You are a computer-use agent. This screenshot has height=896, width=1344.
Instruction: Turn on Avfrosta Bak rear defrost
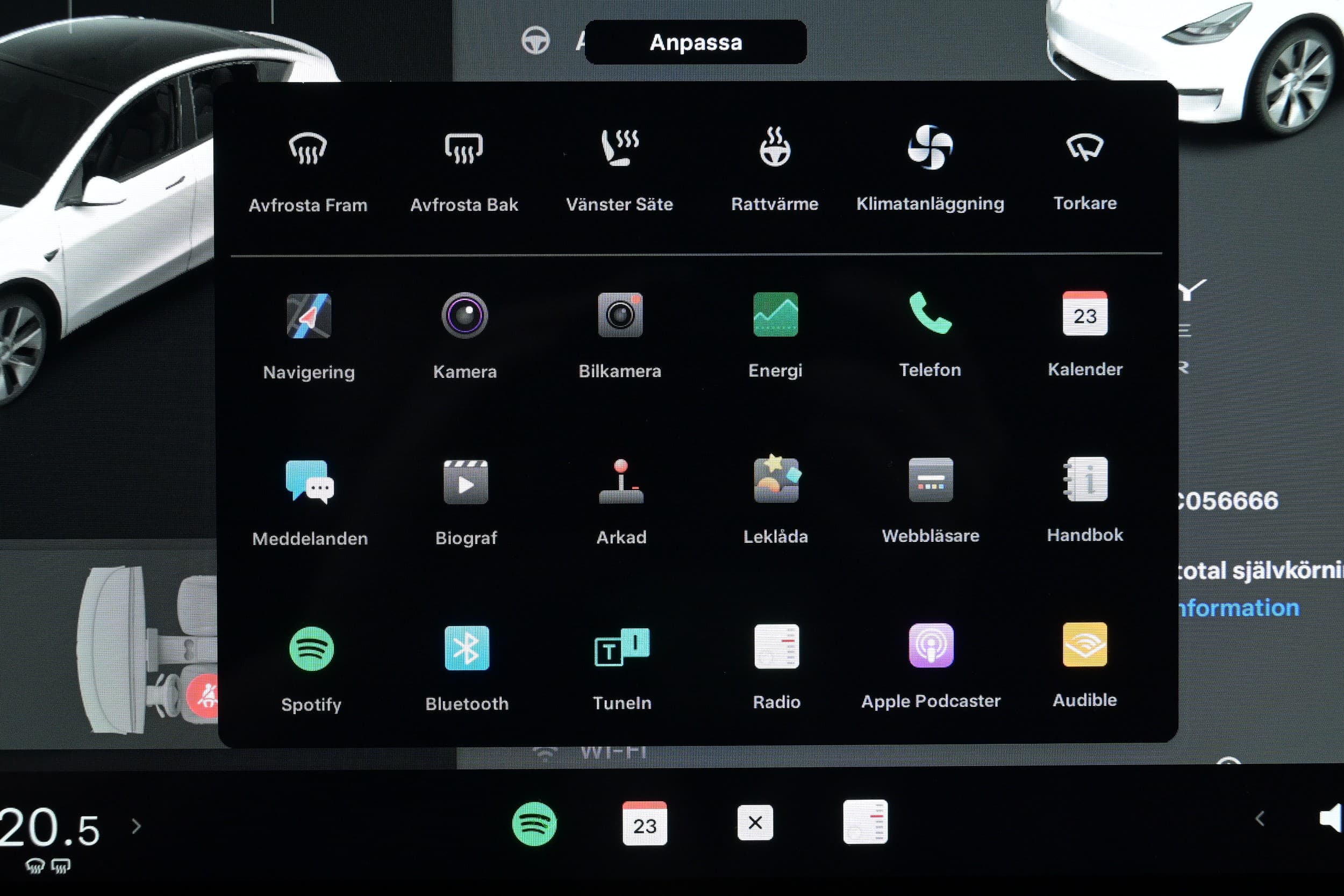tap(464, 171)
